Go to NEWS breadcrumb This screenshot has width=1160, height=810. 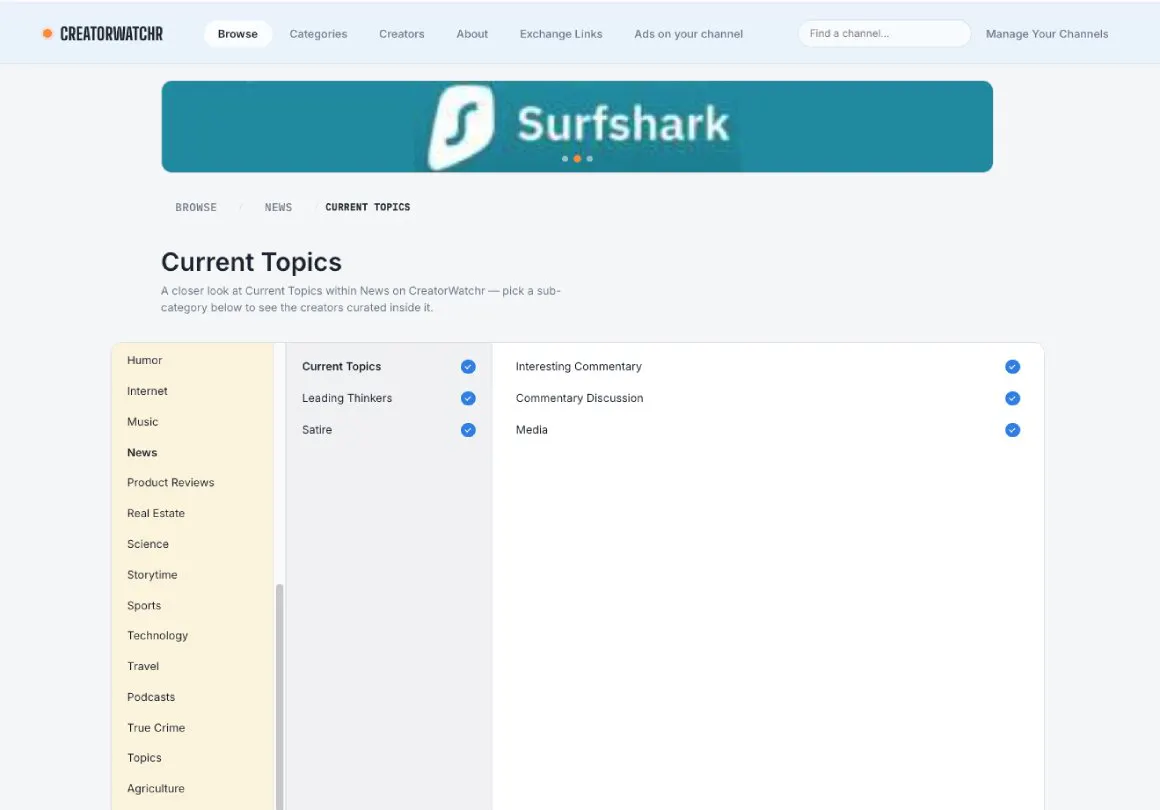coord(278,207)
